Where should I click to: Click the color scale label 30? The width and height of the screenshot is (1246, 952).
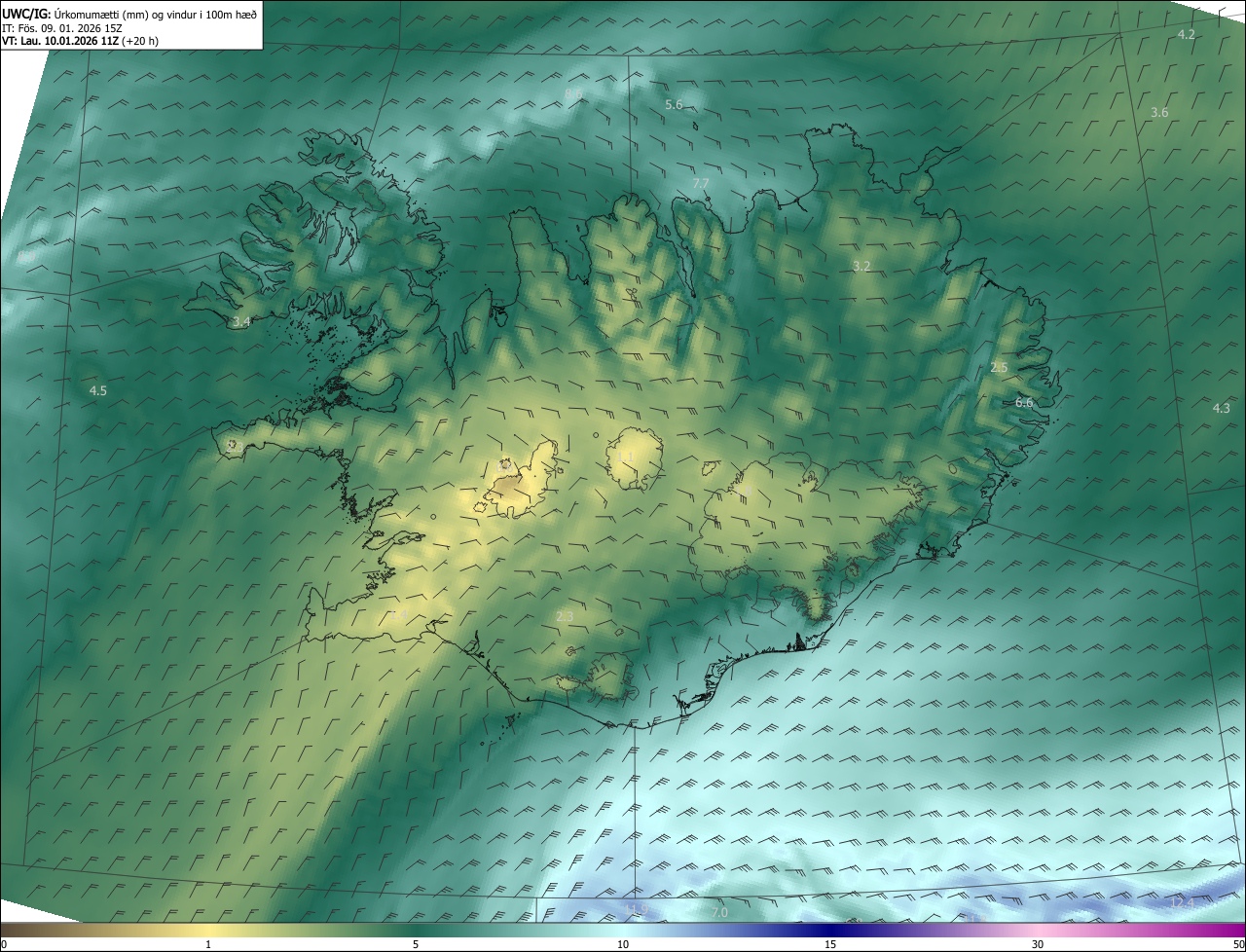coord(1038,944)
